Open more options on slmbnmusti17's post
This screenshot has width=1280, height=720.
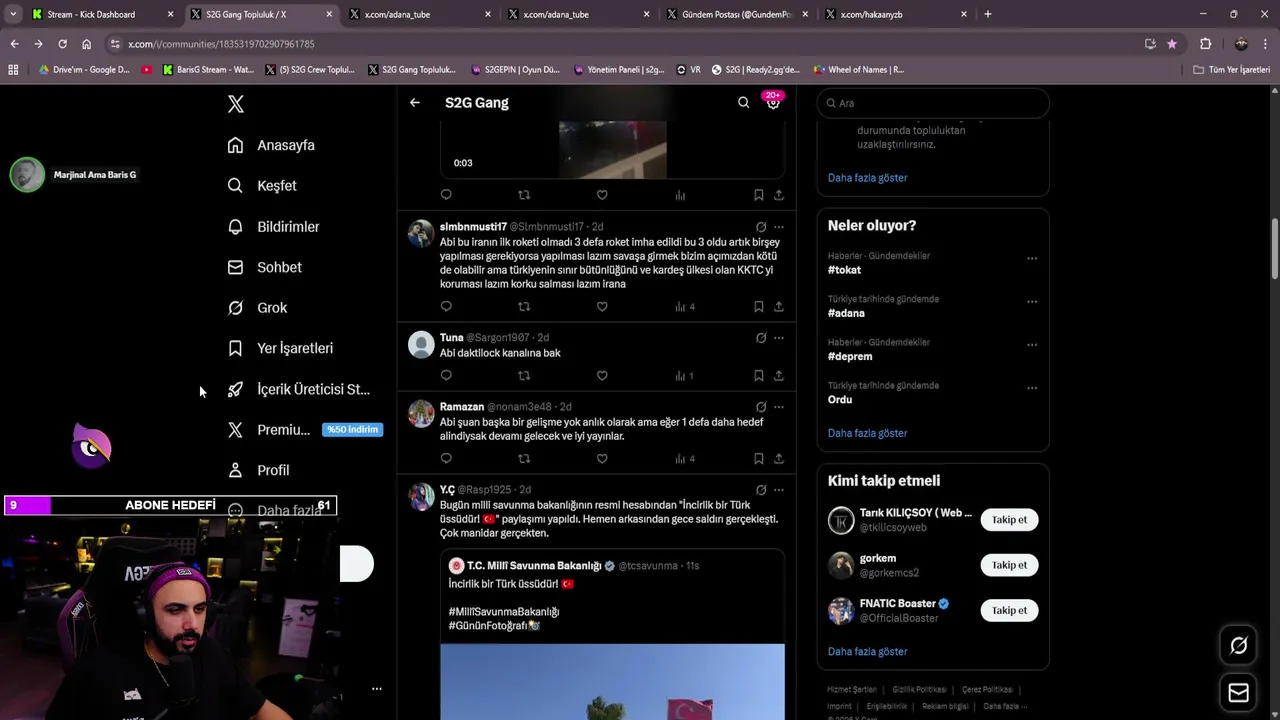[x=779, y=227]
